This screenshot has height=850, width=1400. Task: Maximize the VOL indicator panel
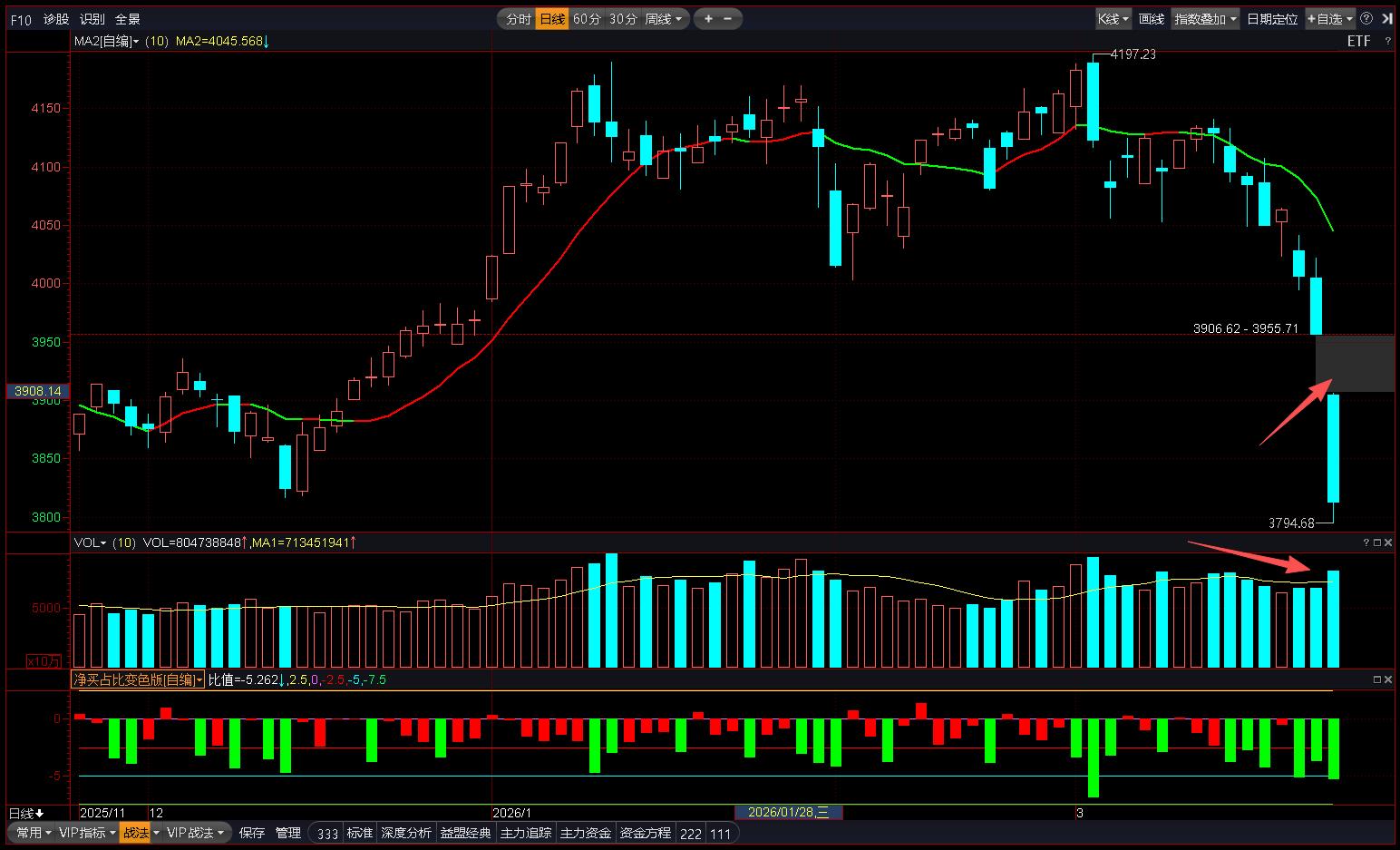(1377, 542)
